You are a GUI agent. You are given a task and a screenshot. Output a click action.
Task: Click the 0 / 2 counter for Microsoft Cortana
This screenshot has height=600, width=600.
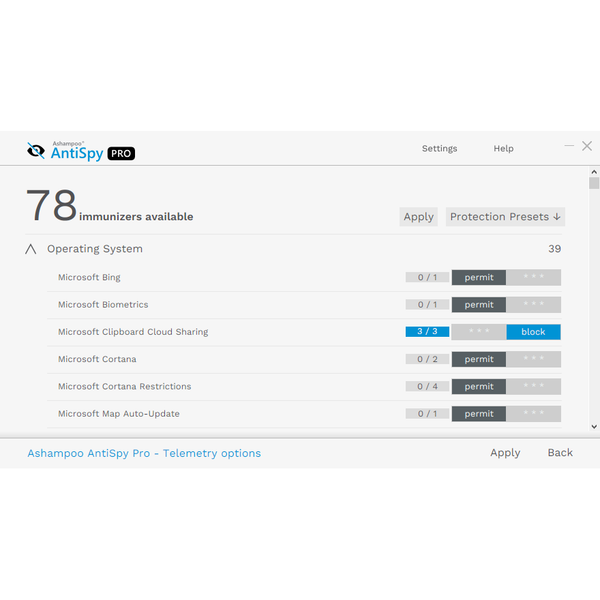coord(427,359)
